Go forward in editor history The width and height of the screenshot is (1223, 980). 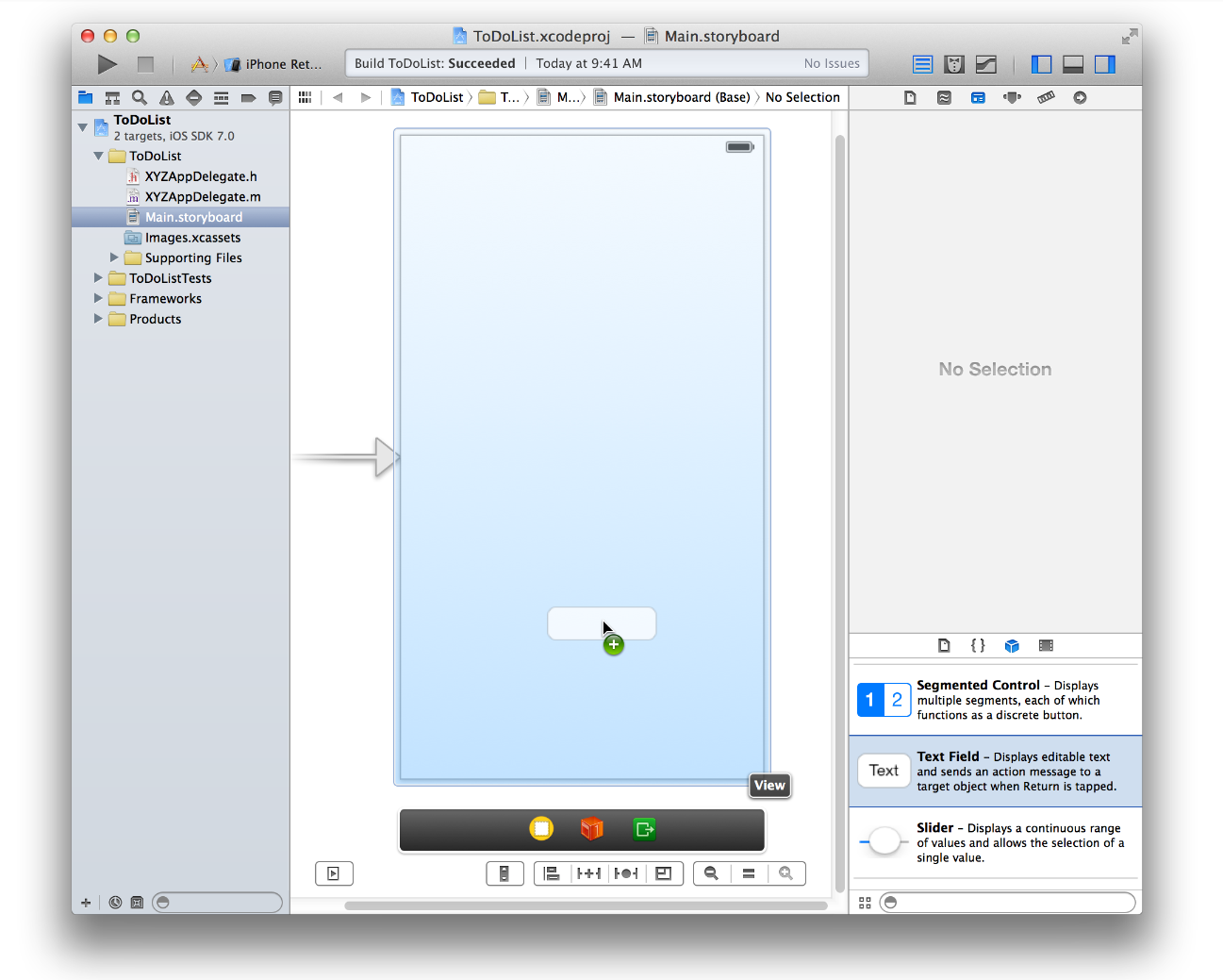366,97
